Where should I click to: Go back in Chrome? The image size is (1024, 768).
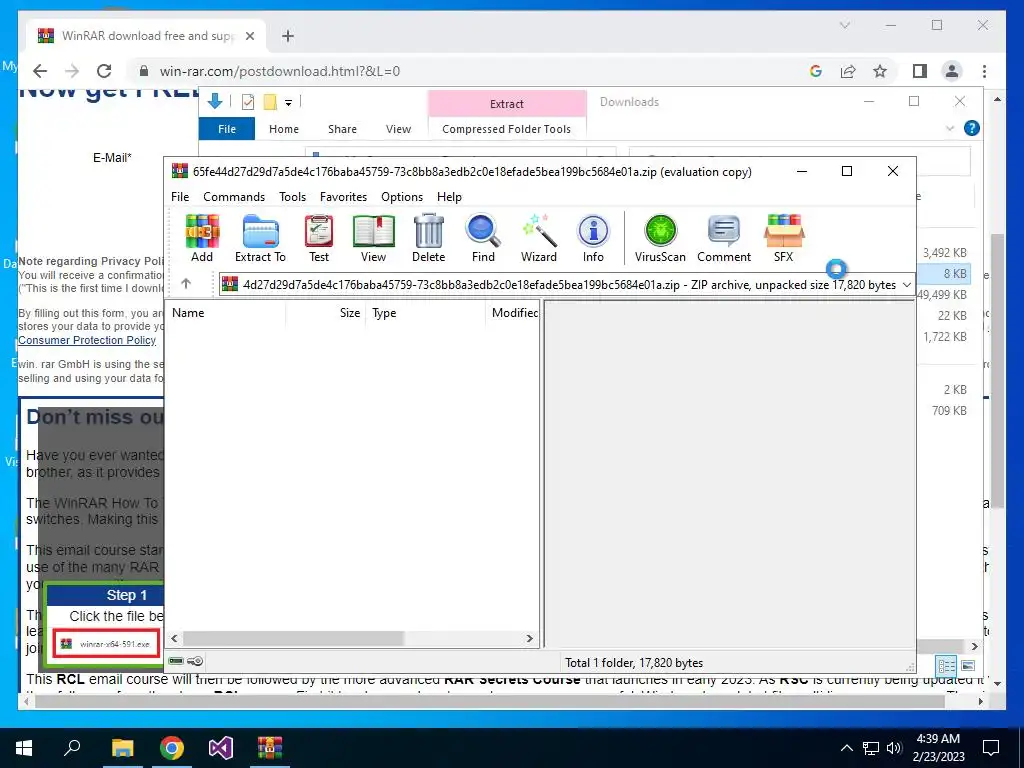point(40,71)
